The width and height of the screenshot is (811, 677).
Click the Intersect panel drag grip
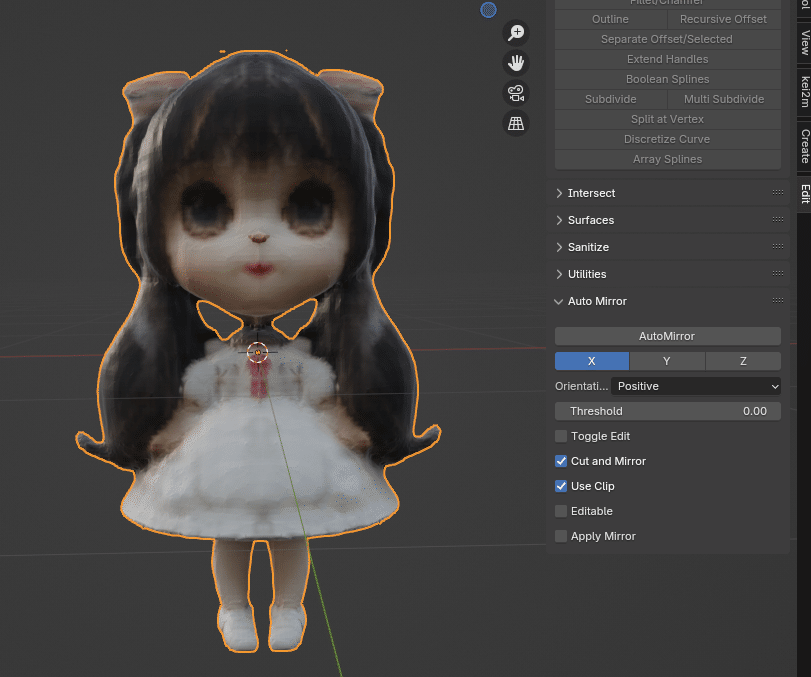pyautogui.click(x=777, y=192)
